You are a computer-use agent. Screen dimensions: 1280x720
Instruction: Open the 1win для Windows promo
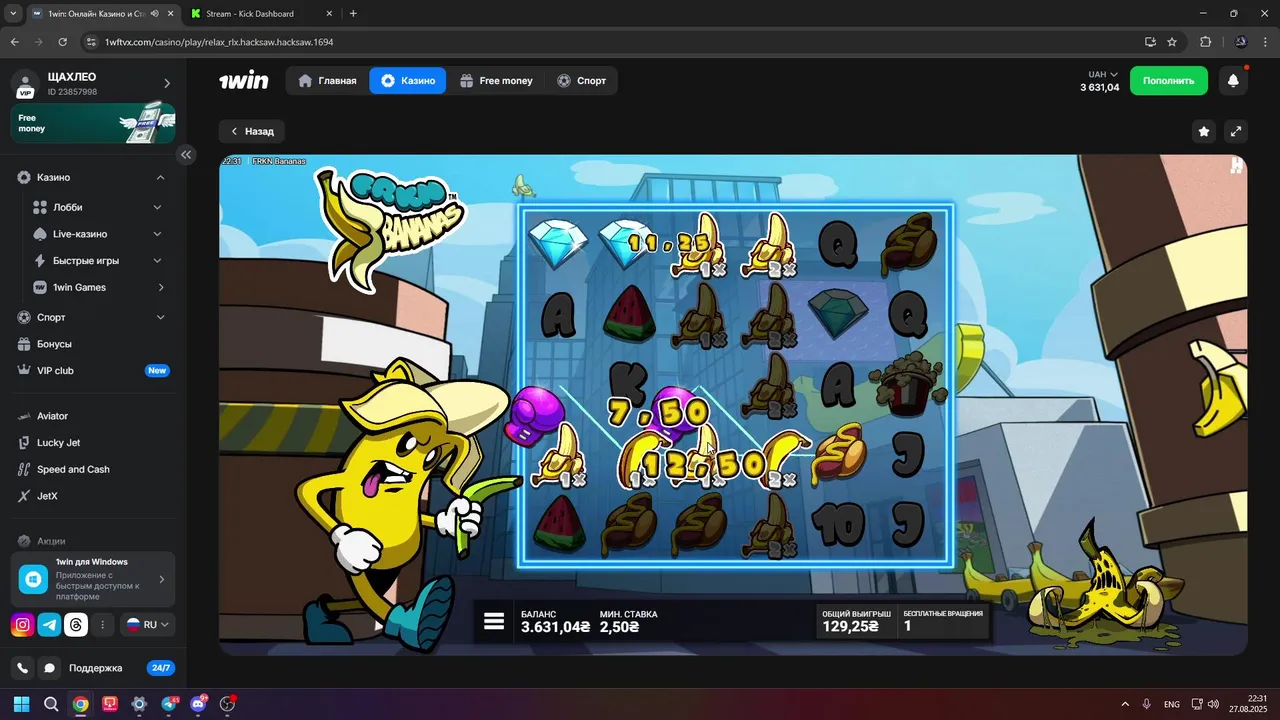[93, 579]
